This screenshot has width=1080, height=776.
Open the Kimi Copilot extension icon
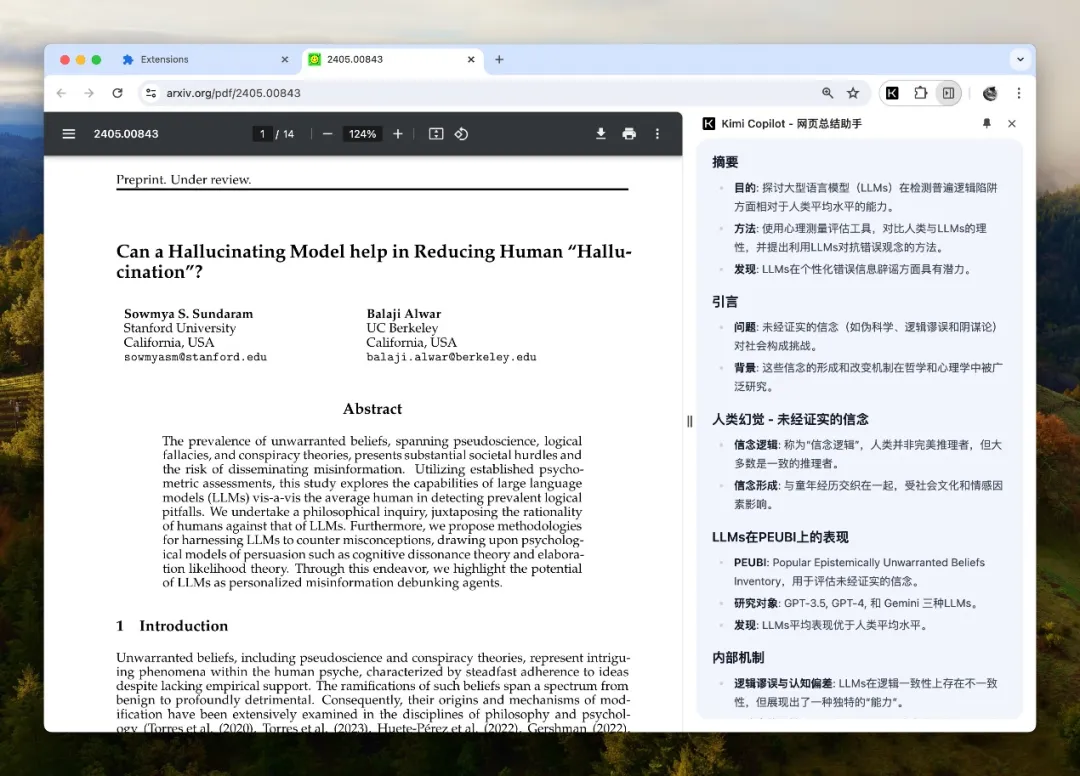point(891,92)
